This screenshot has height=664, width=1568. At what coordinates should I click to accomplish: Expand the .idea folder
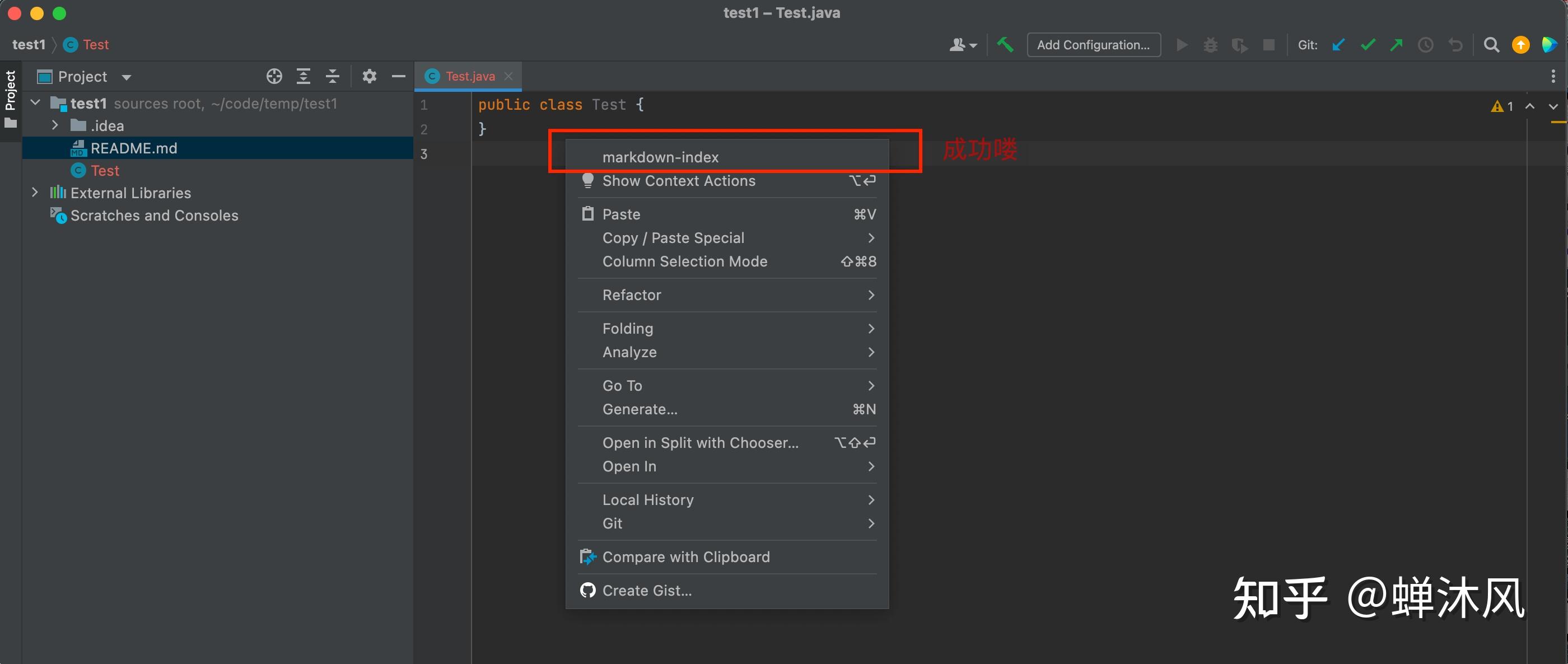(x=55, y=125)
